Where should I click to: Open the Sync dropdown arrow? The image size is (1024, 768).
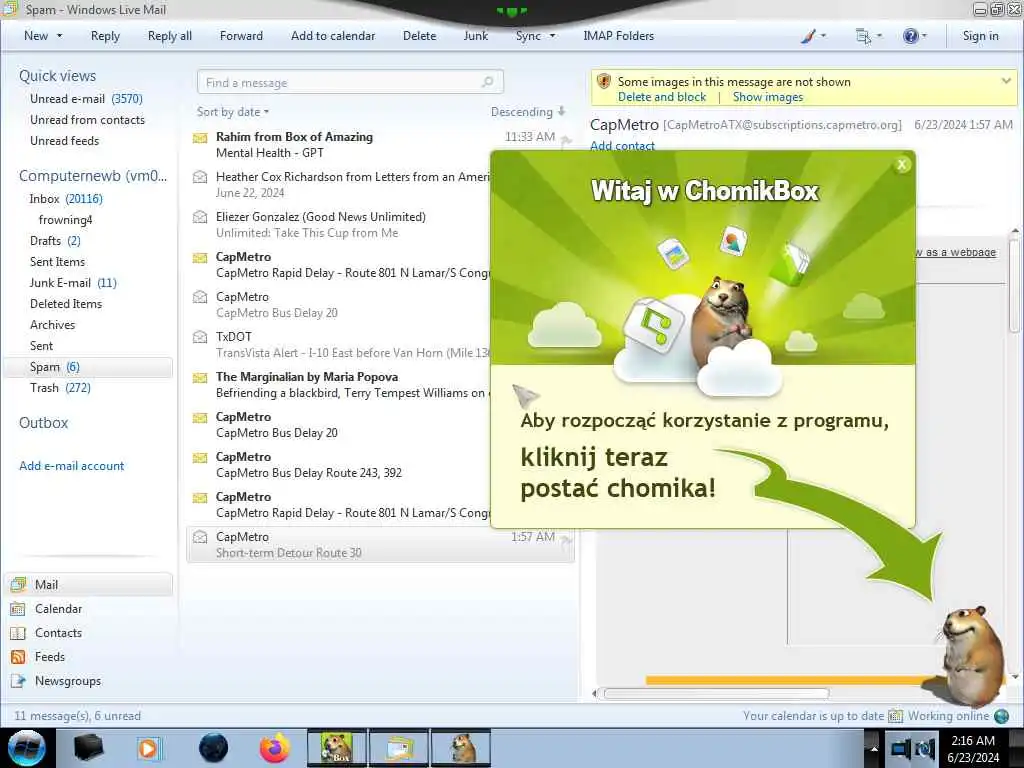tap(552, 36)
